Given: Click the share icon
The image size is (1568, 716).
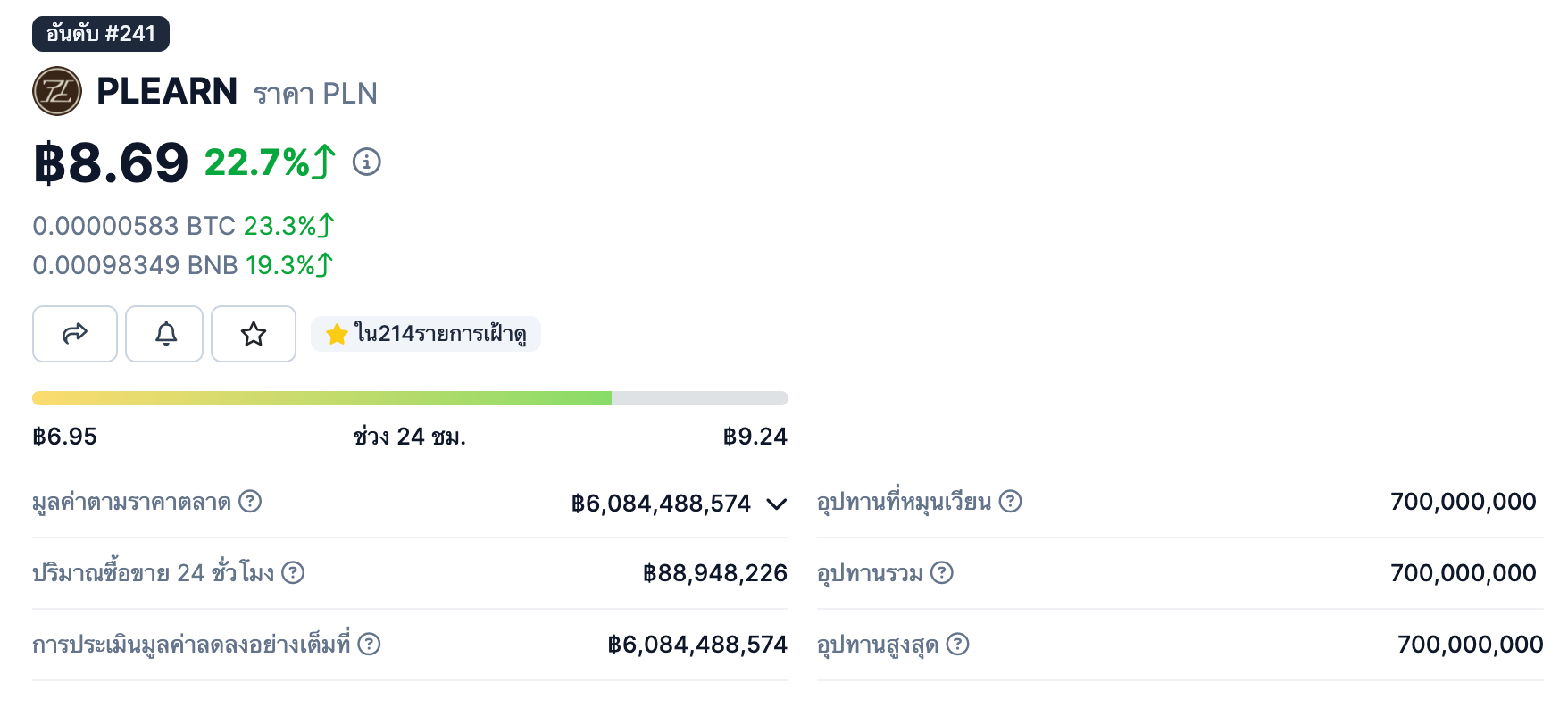Looking at the screenshot, I should click(x=75, y=334).
